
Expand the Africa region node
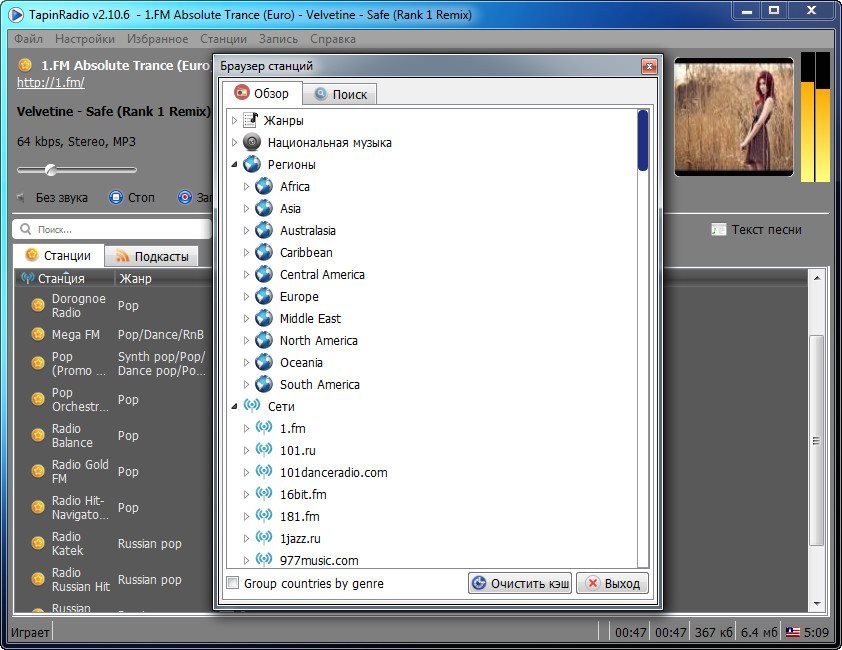click(247, 186)
